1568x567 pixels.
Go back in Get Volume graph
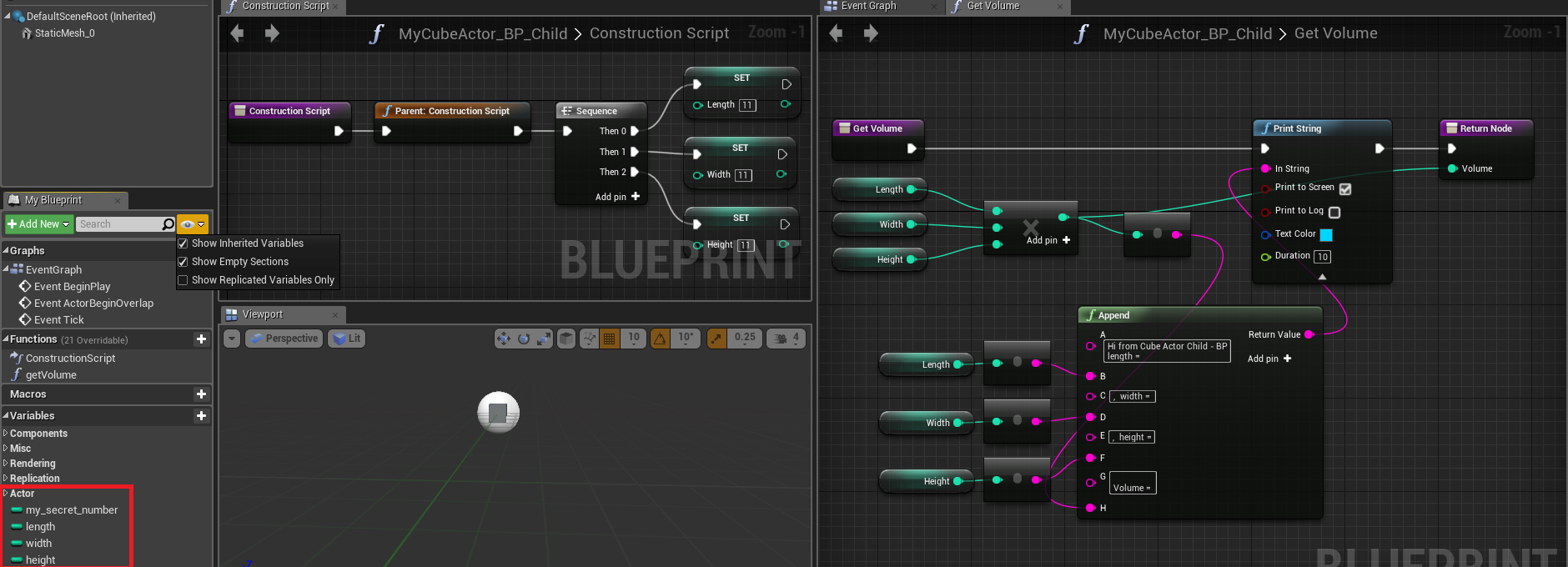(x=836, y=33)
